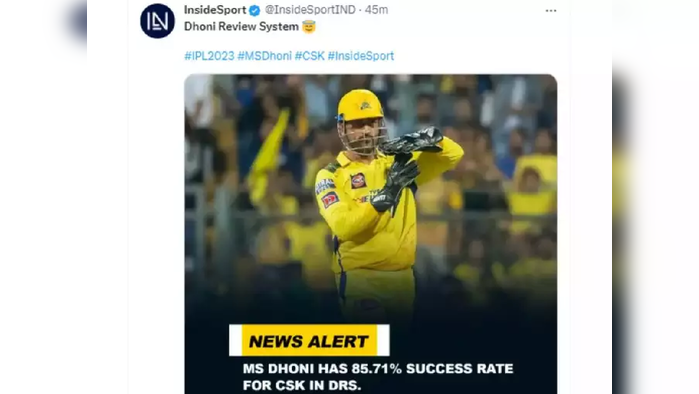Click the @InsideSportIND handle
This screenshot has width=699, height=394.
[x=310, y=10]
